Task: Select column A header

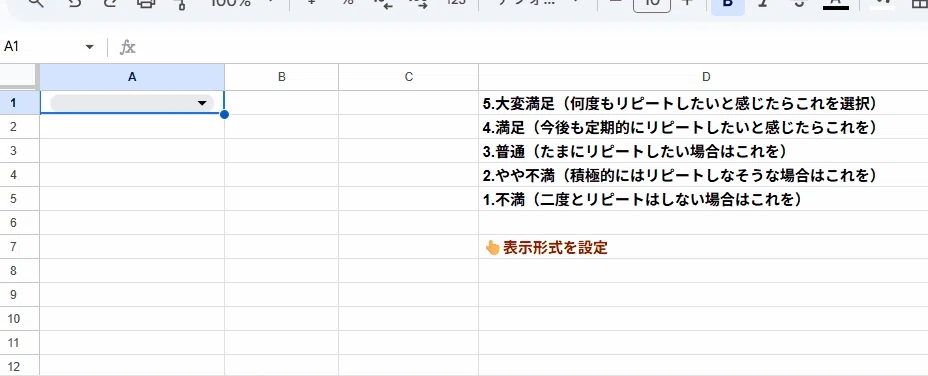Action: point(132,77)
